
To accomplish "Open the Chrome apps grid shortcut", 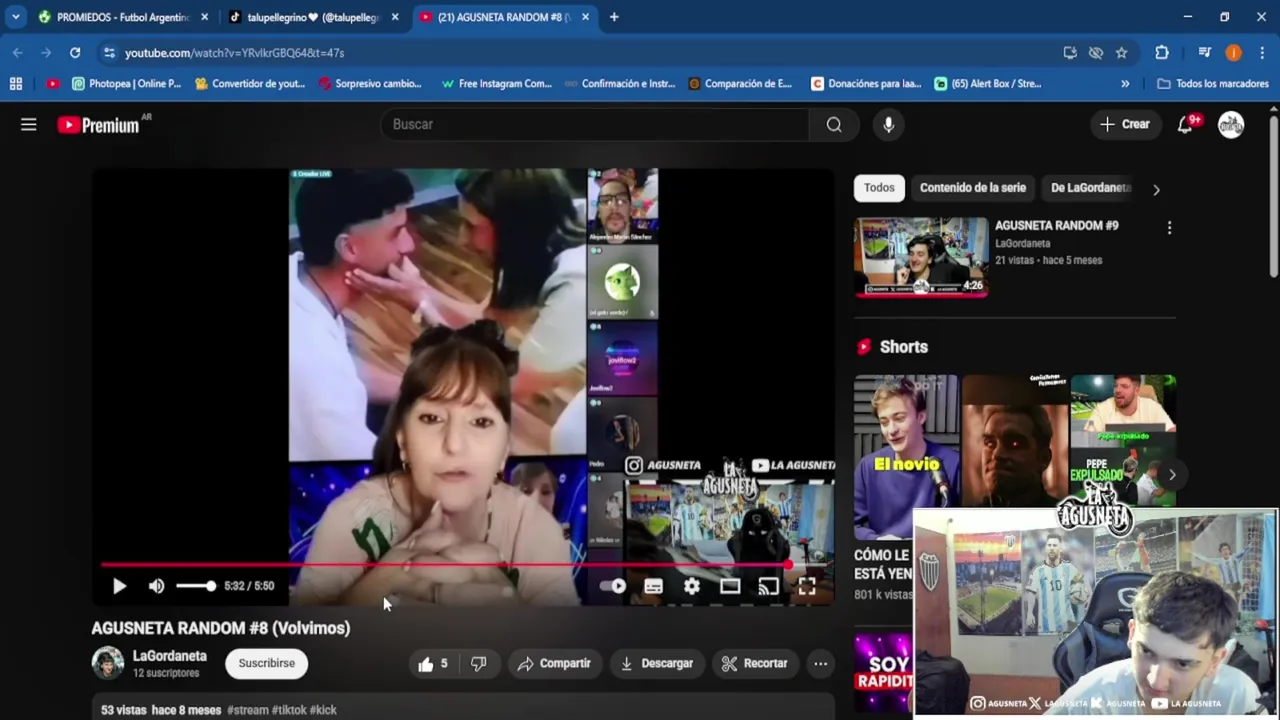I will pyautogui.click(x=16, y=84).
